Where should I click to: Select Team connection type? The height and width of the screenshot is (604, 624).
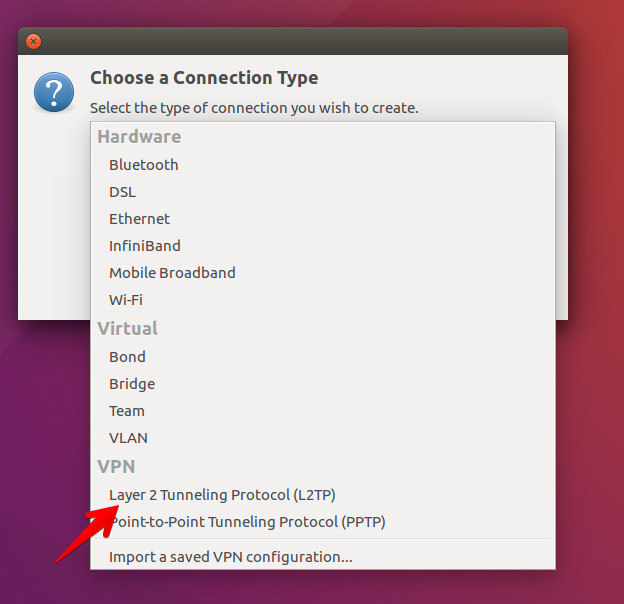(x=323, y=411)
